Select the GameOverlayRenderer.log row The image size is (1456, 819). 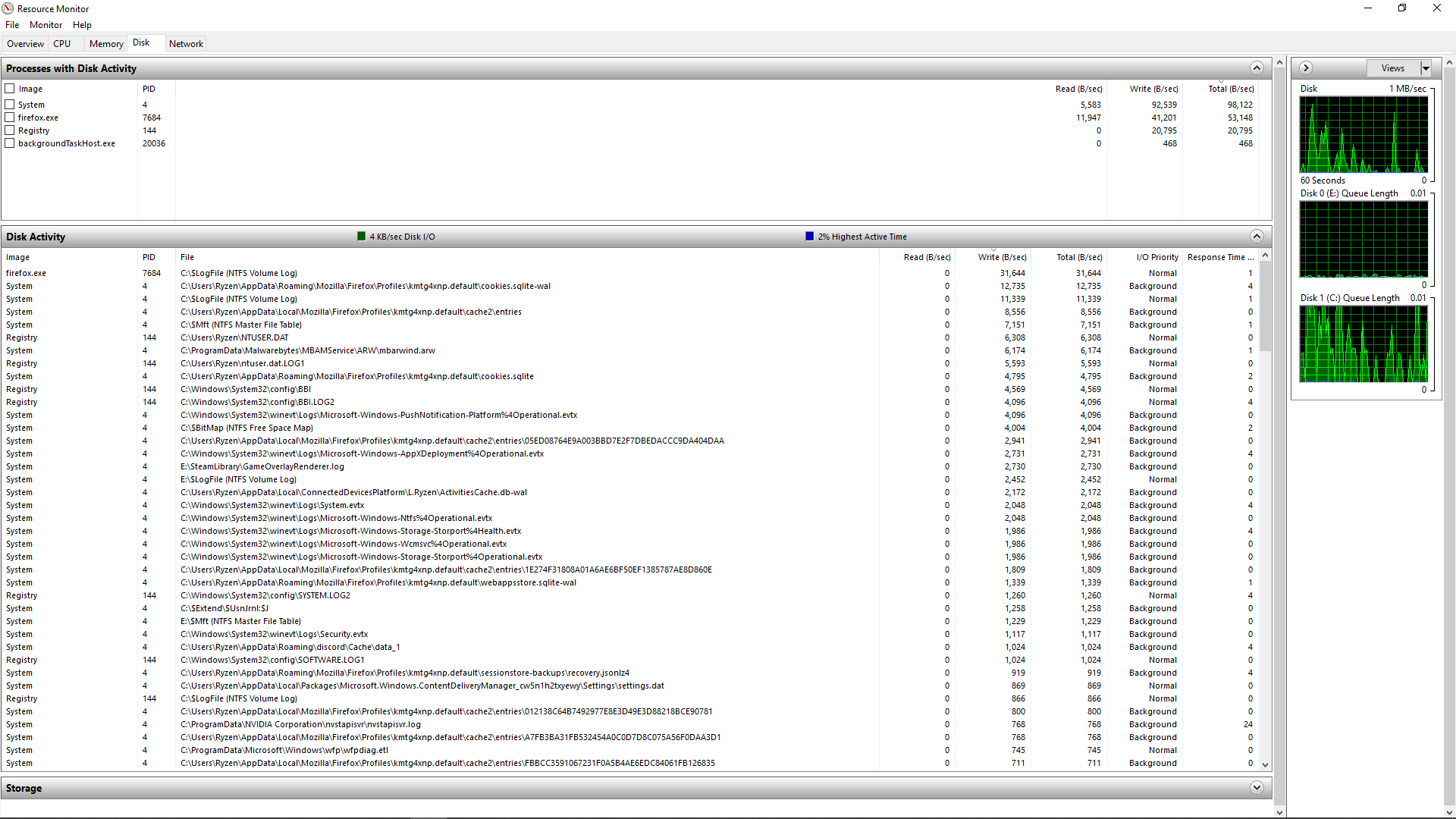click(629, 466)
